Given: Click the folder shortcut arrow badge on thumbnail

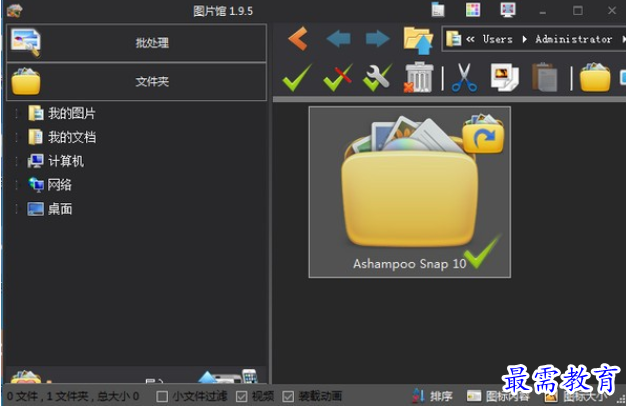Looking at the screenshot, I should click(483, 133).
